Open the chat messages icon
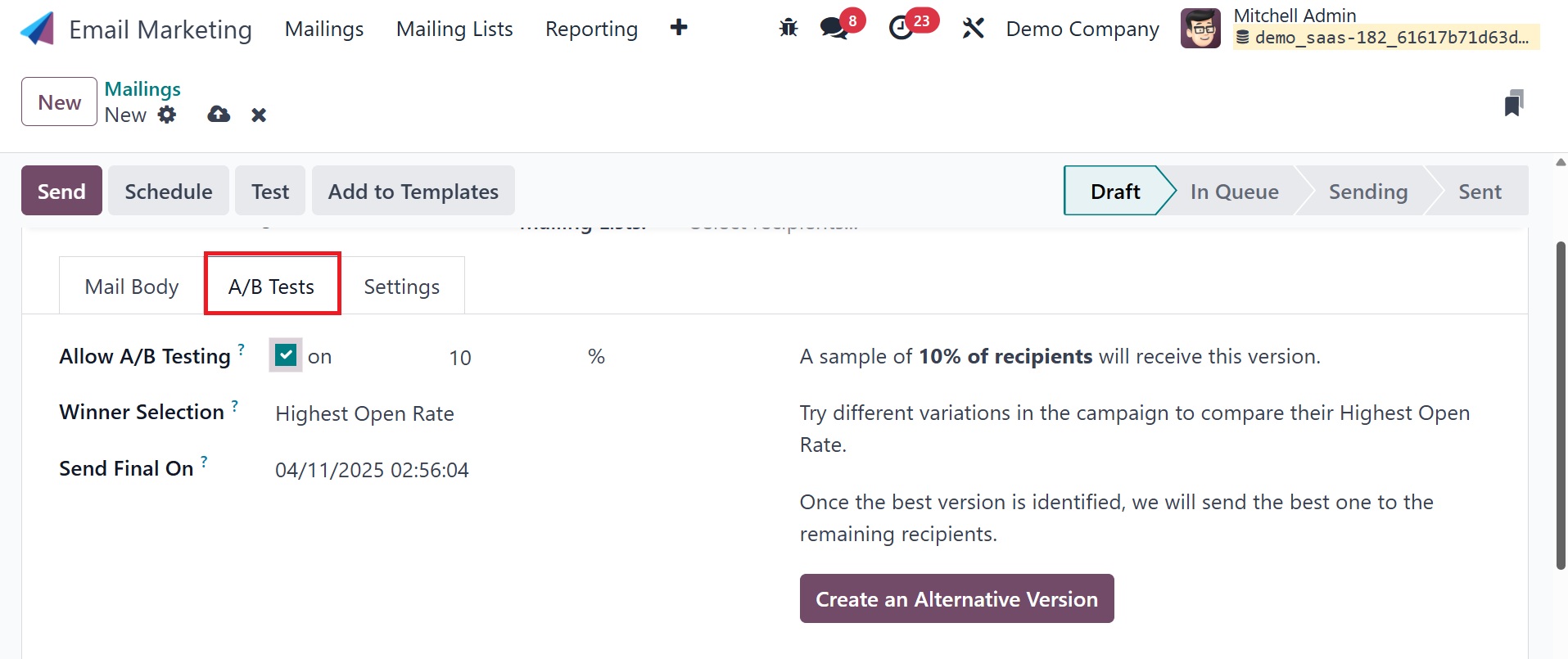Image resolution: width=1568 pixels, height=659 pixels. tap(834, 29)
